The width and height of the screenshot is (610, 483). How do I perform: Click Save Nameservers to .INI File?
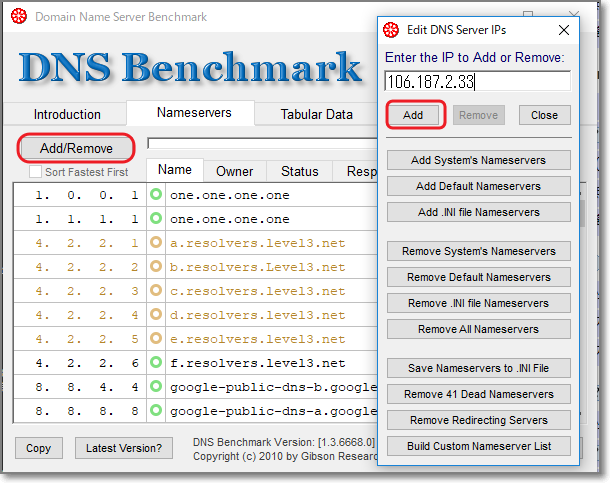[478, 368]
